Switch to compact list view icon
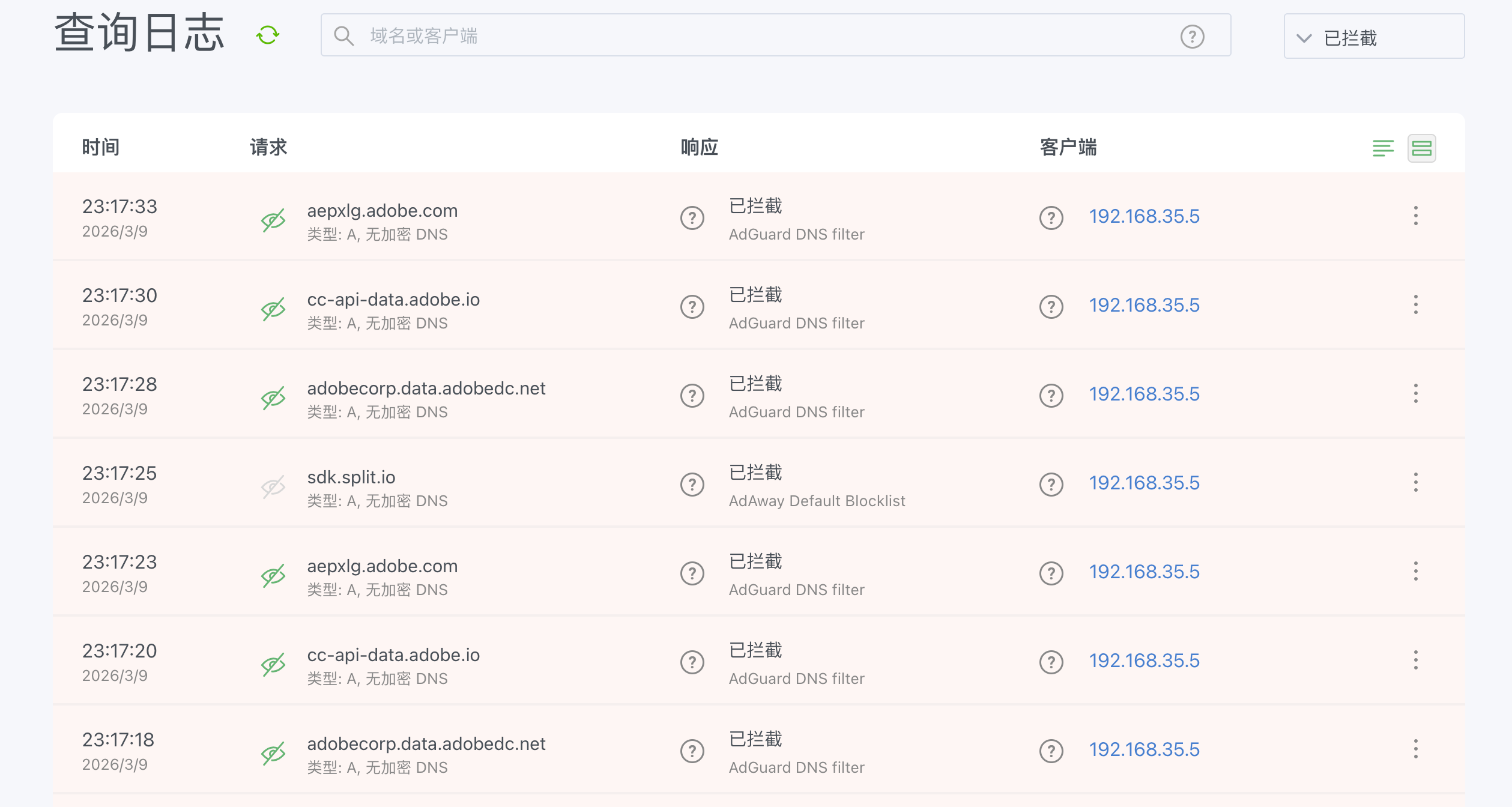The width and height of the screenshot is (1512, 807). click(1383, 148)
